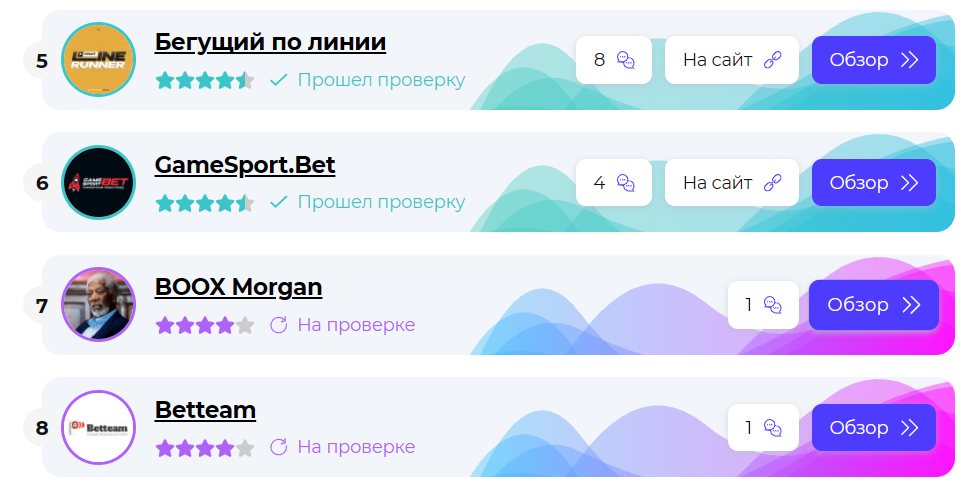
Task: Open the Betteam title link
Action: pyautogui.click(x=205, y=410)
